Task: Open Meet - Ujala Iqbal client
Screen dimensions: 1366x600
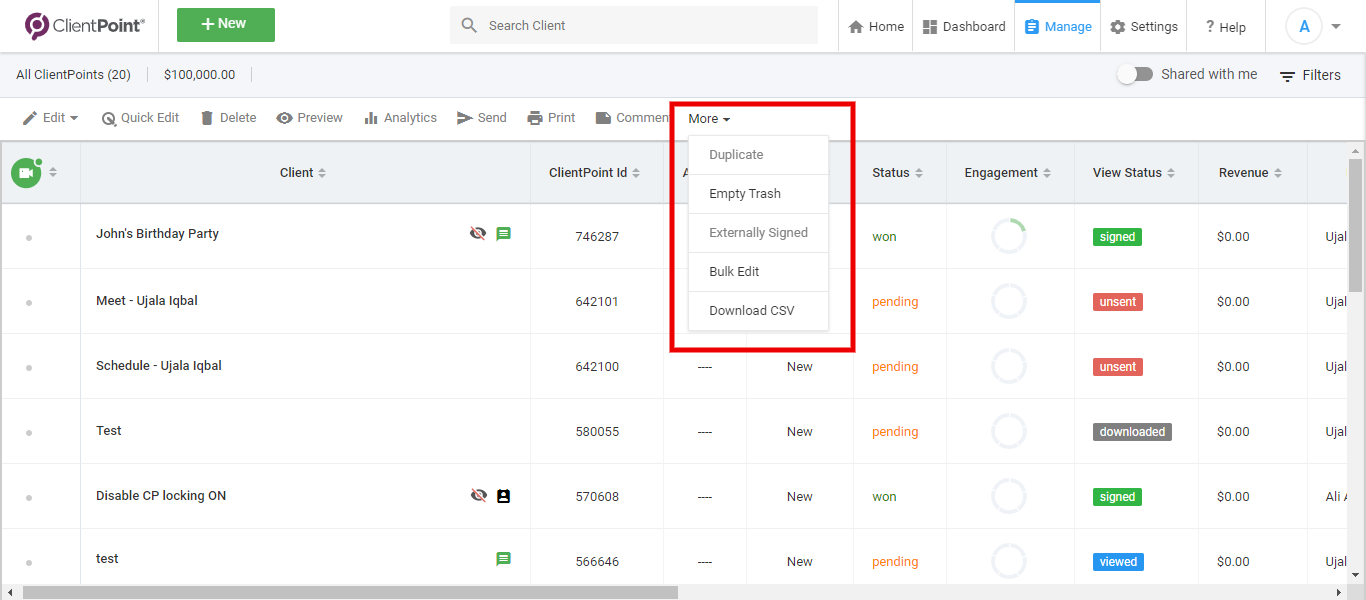Action: tap(147, 301)
